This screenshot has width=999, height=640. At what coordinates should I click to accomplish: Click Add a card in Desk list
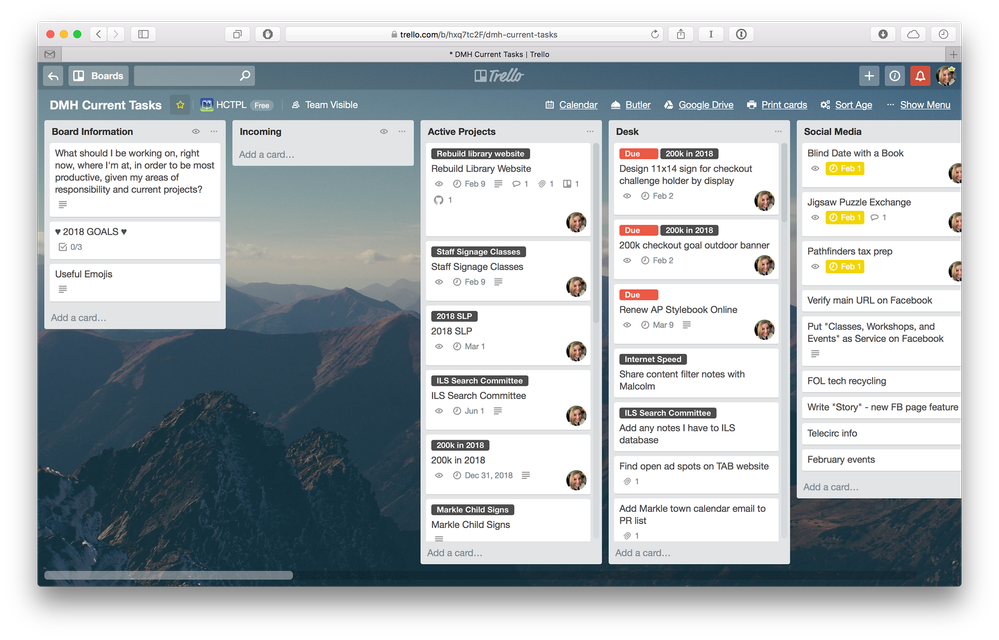point(642,553)
